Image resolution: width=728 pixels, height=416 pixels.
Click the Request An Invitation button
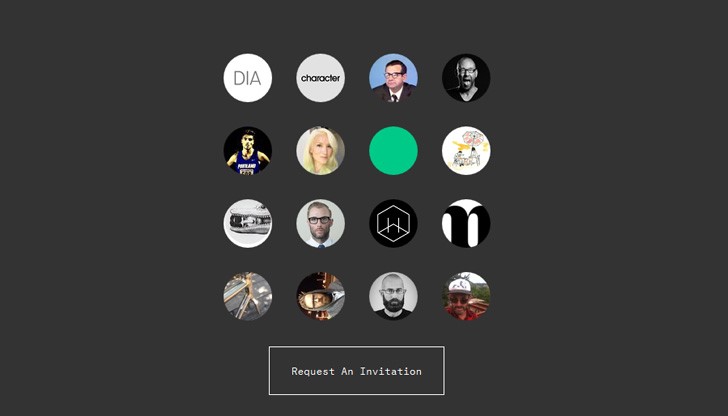point(357,370)
